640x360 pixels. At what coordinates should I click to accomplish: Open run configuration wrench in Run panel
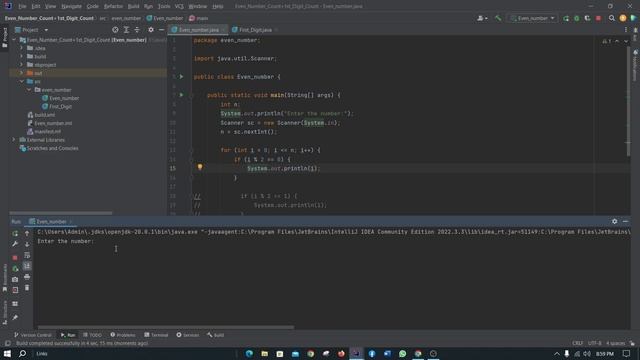click(x=15, y=244)
